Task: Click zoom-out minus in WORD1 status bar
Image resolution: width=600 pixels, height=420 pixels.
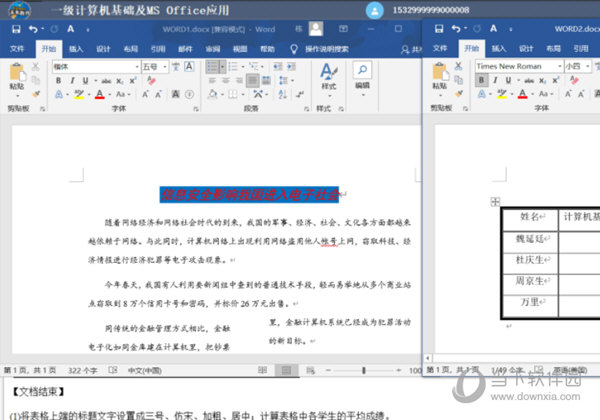Action: click(x=328, y=370)
